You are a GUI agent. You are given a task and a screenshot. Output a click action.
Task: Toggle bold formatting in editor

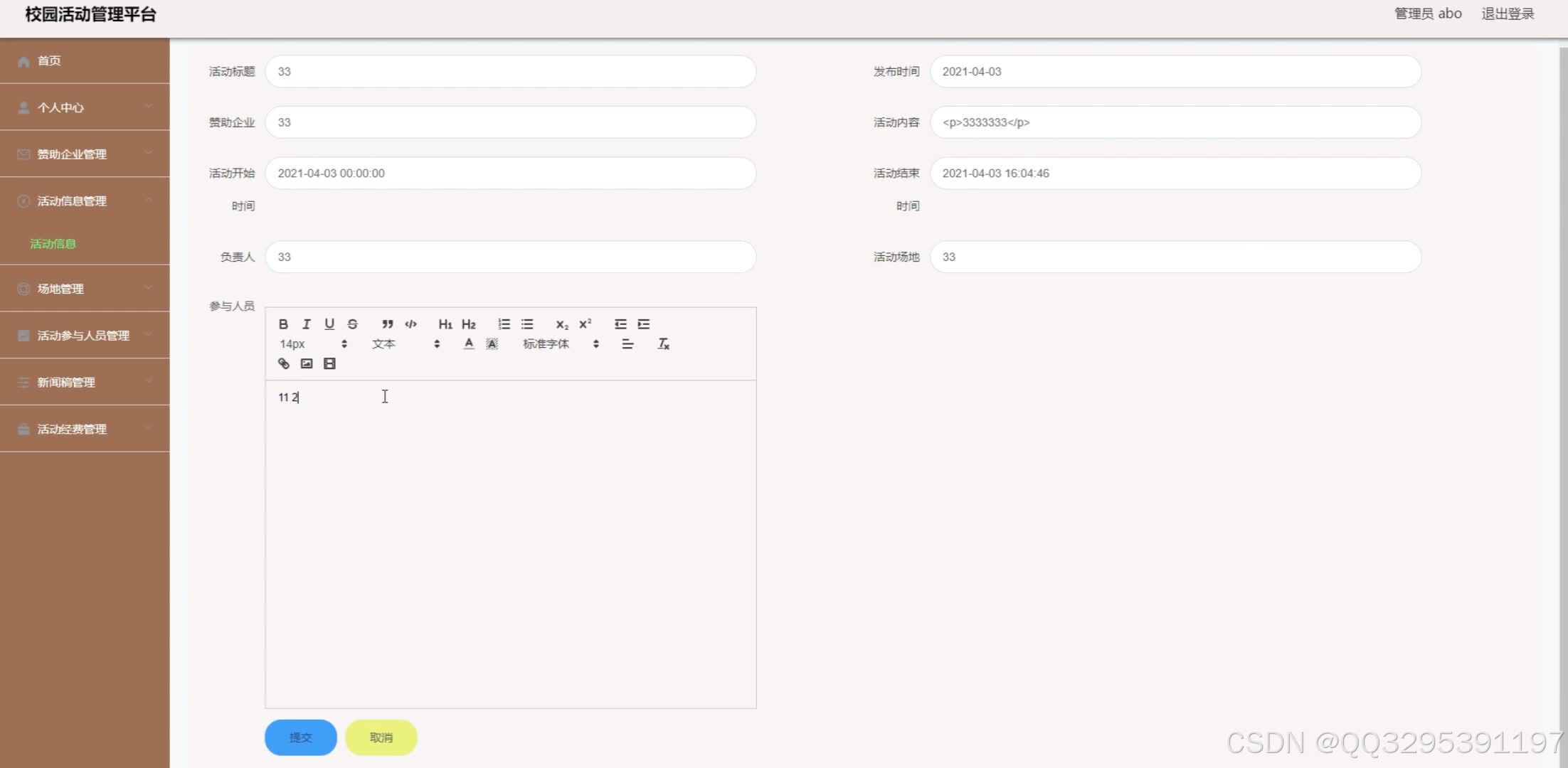point(283,324)
